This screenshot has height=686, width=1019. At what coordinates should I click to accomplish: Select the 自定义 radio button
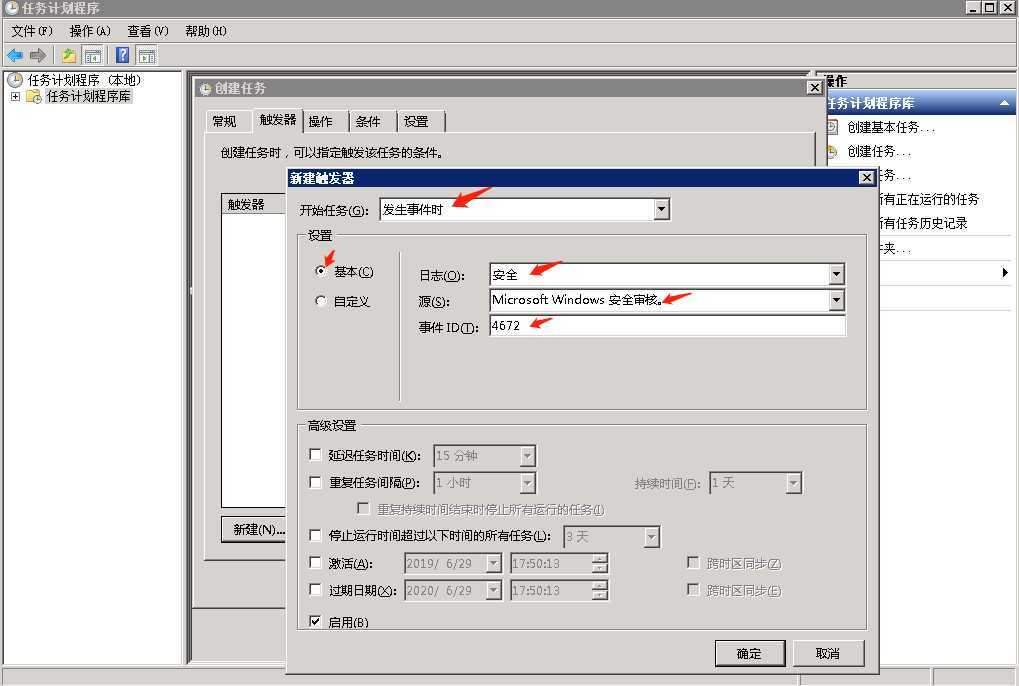(320, 301)
